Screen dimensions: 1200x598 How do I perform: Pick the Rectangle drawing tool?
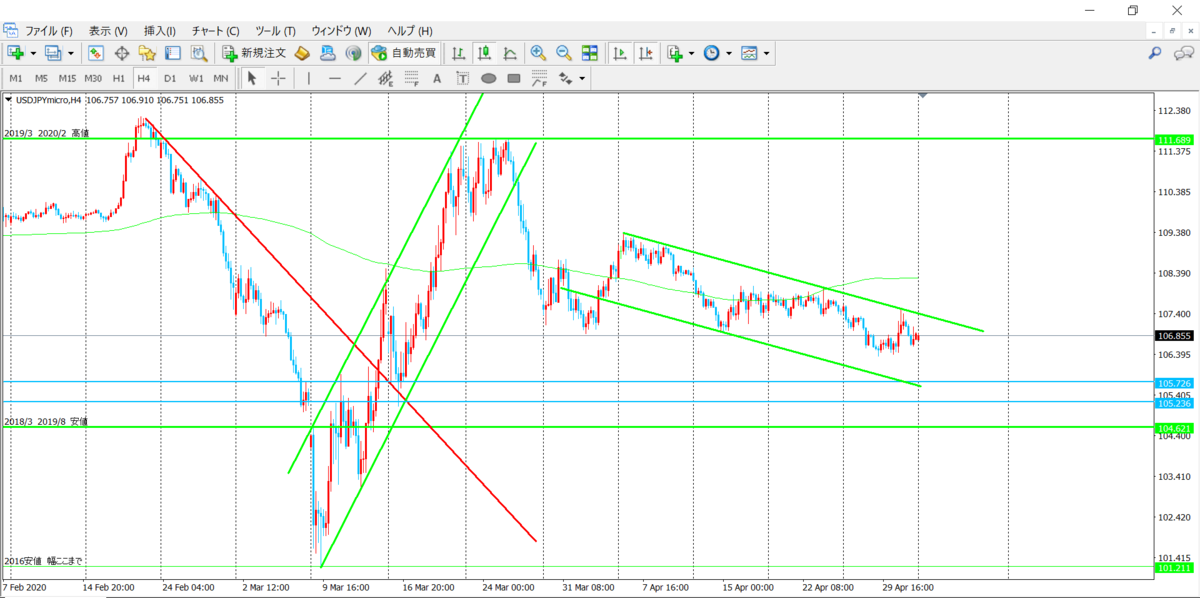coord(514,78)
